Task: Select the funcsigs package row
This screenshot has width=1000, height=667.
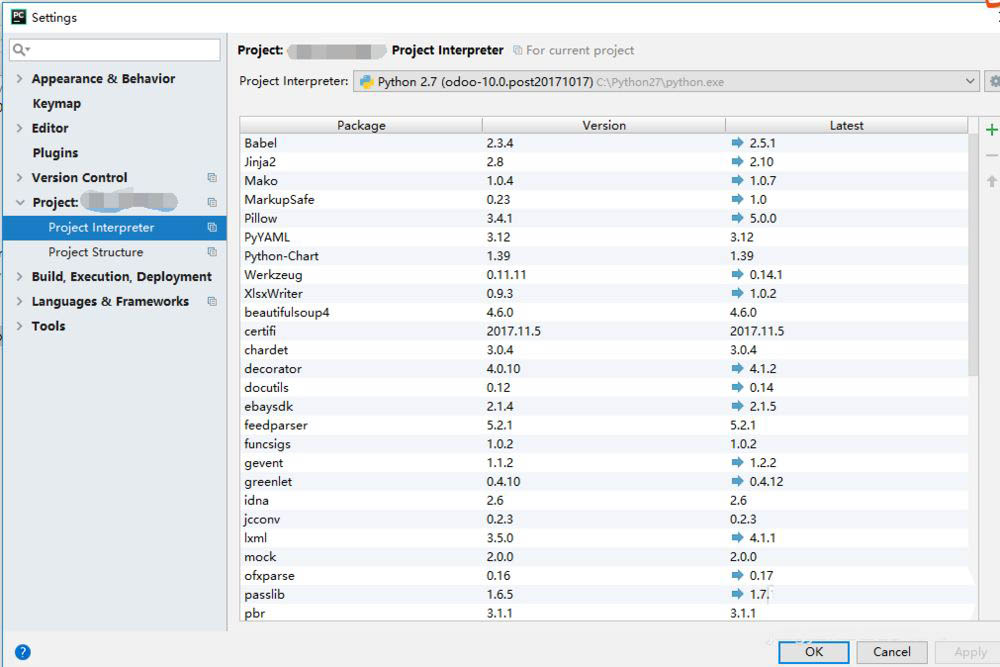Action: pyautogui.click(x=604, y=444)
